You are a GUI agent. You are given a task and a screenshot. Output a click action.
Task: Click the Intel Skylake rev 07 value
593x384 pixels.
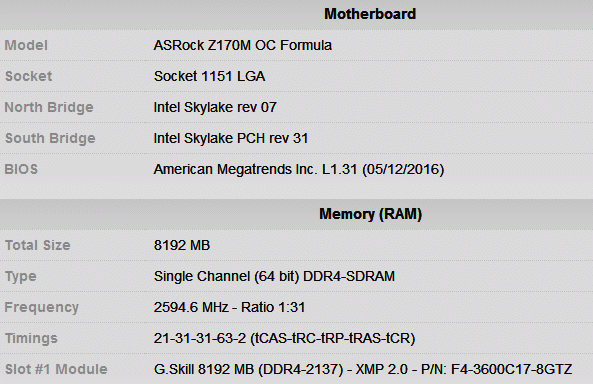pyautogui.click(x=215, y=107)
